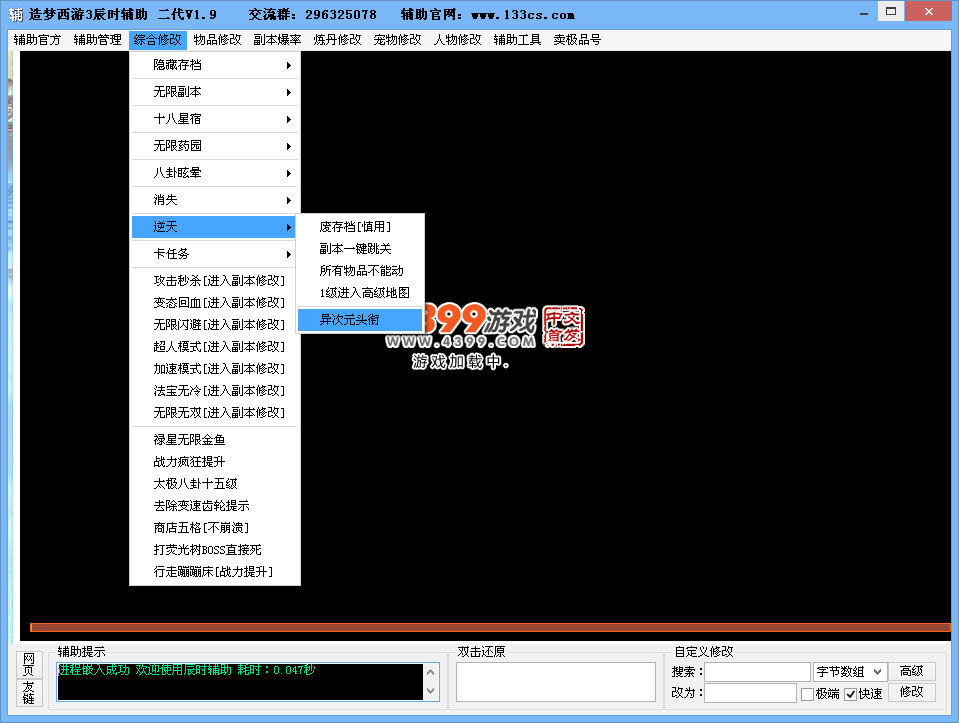The height and width of the screenshot is (723, 959).
Task: Click the 修改 button
Action: 911,692
